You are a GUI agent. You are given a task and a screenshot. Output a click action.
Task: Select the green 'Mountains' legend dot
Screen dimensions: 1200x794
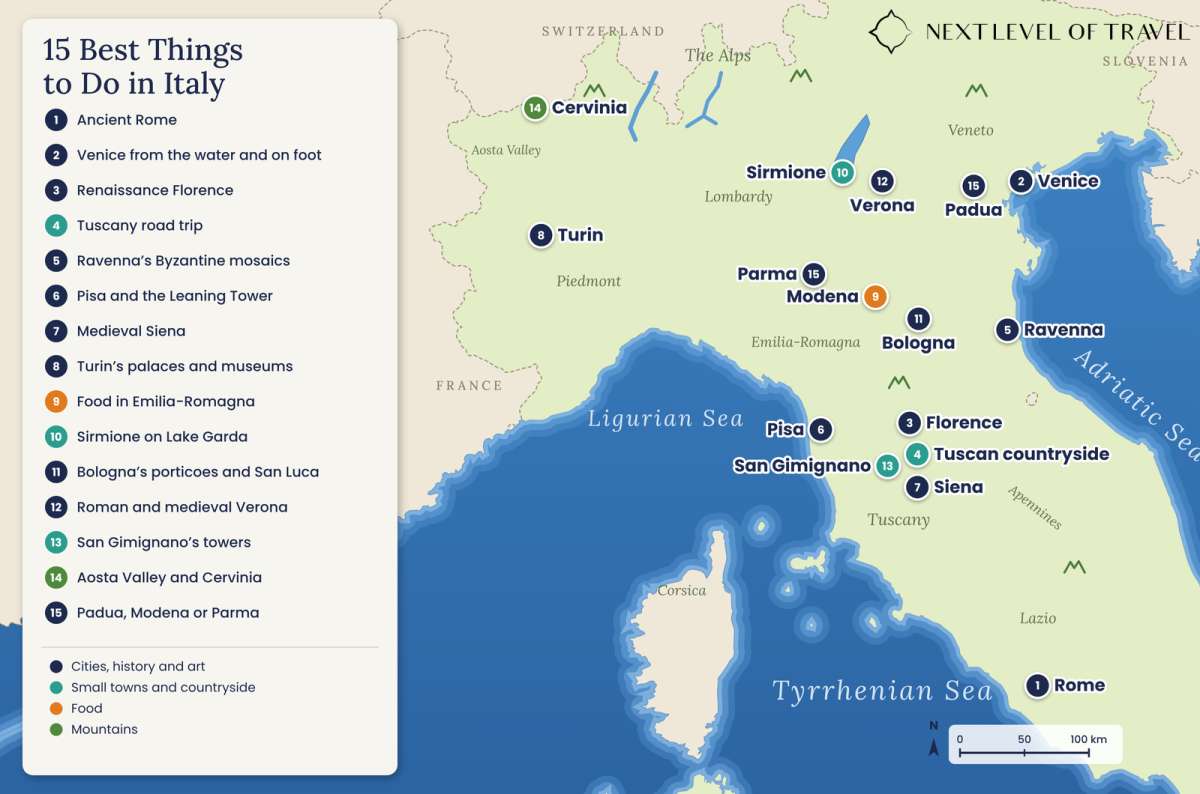[x=56, y=729]
